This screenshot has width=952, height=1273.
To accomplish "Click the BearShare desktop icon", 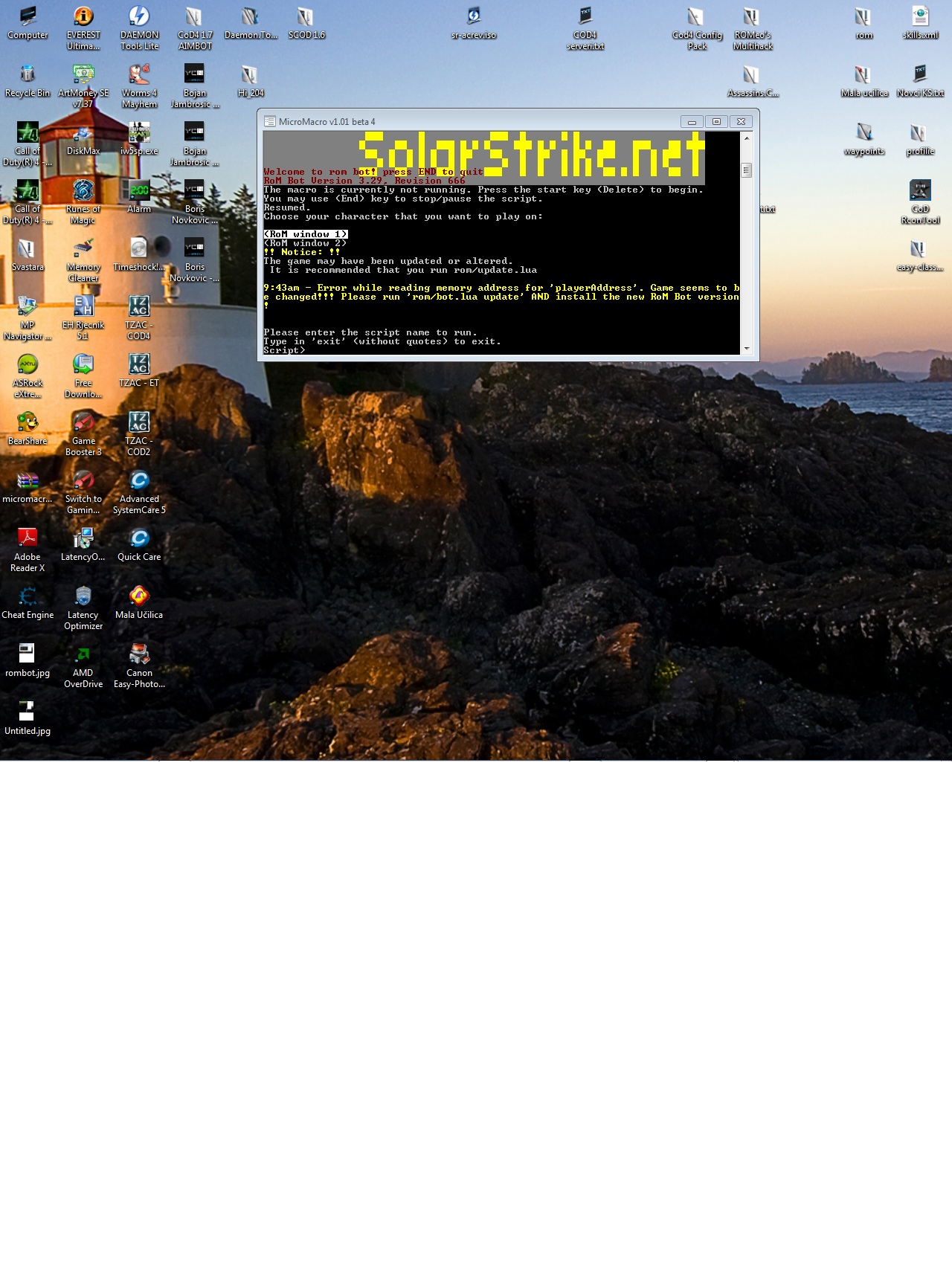I will pyautogui.click(x=28, y=422).
